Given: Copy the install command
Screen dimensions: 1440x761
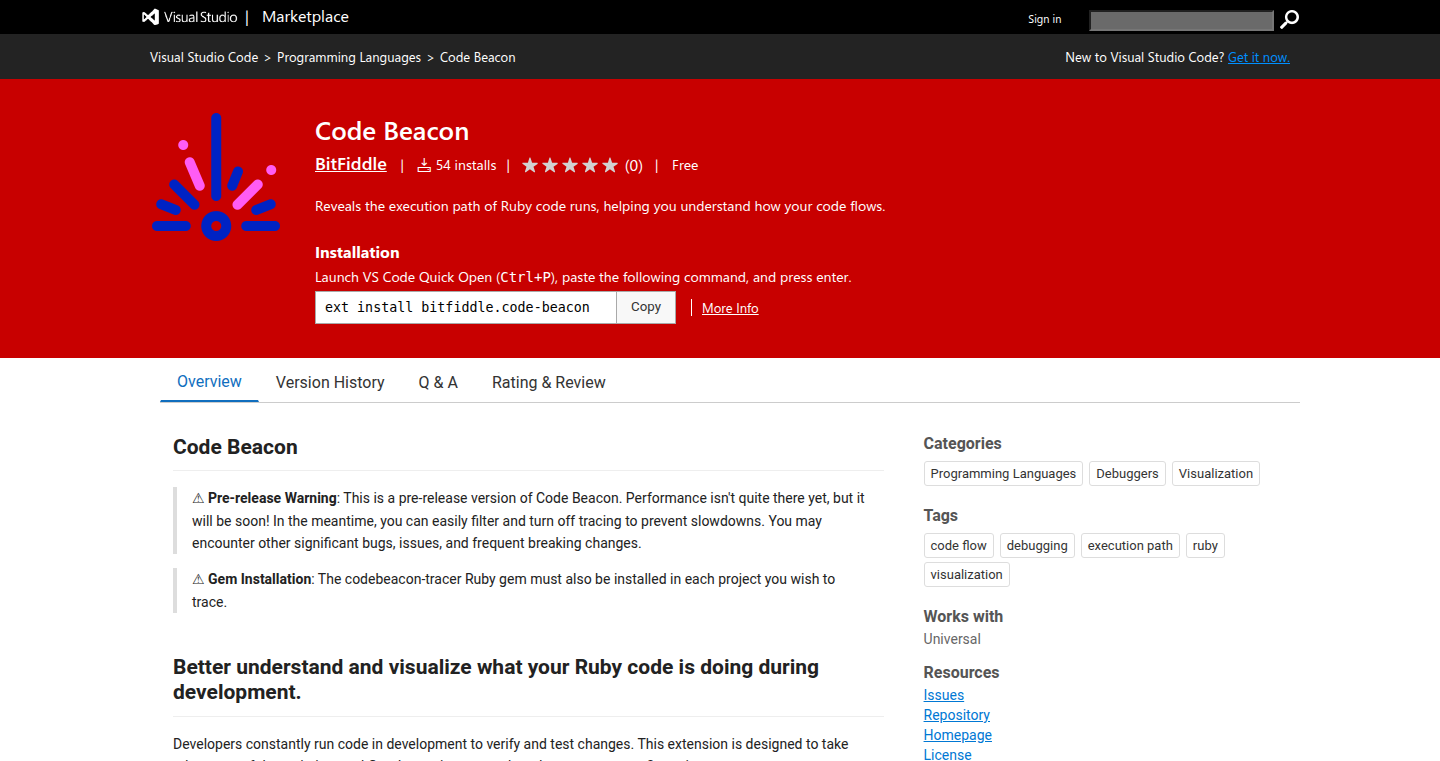Looking at the screenshot, I should 646,307.
